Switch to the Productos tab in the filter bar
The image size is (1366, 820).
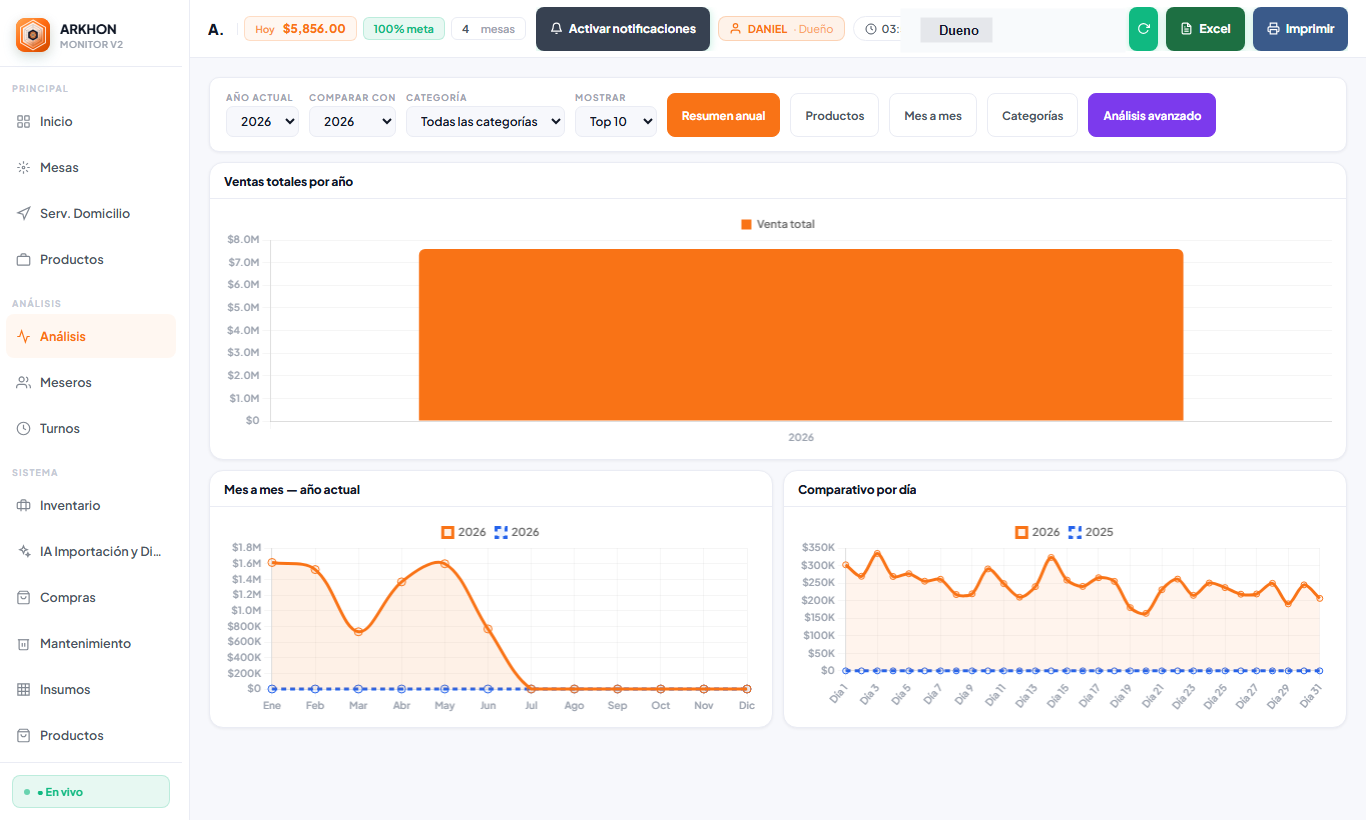[834, 115]
